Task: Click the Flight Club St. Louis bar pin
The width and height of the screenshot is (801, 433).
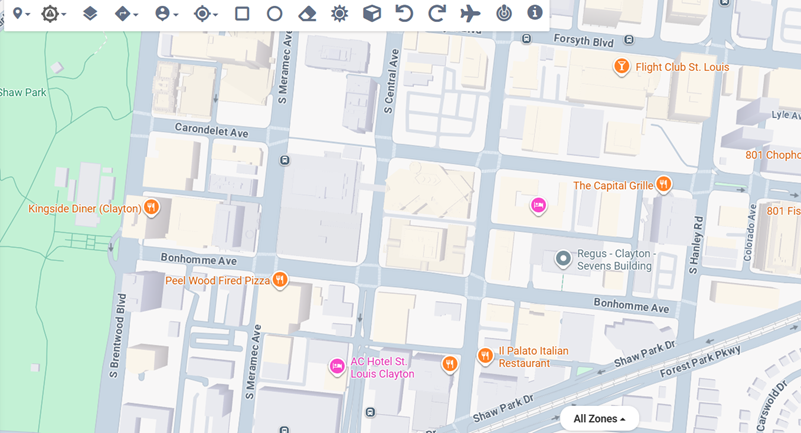Action: click(x=621, y=67)
